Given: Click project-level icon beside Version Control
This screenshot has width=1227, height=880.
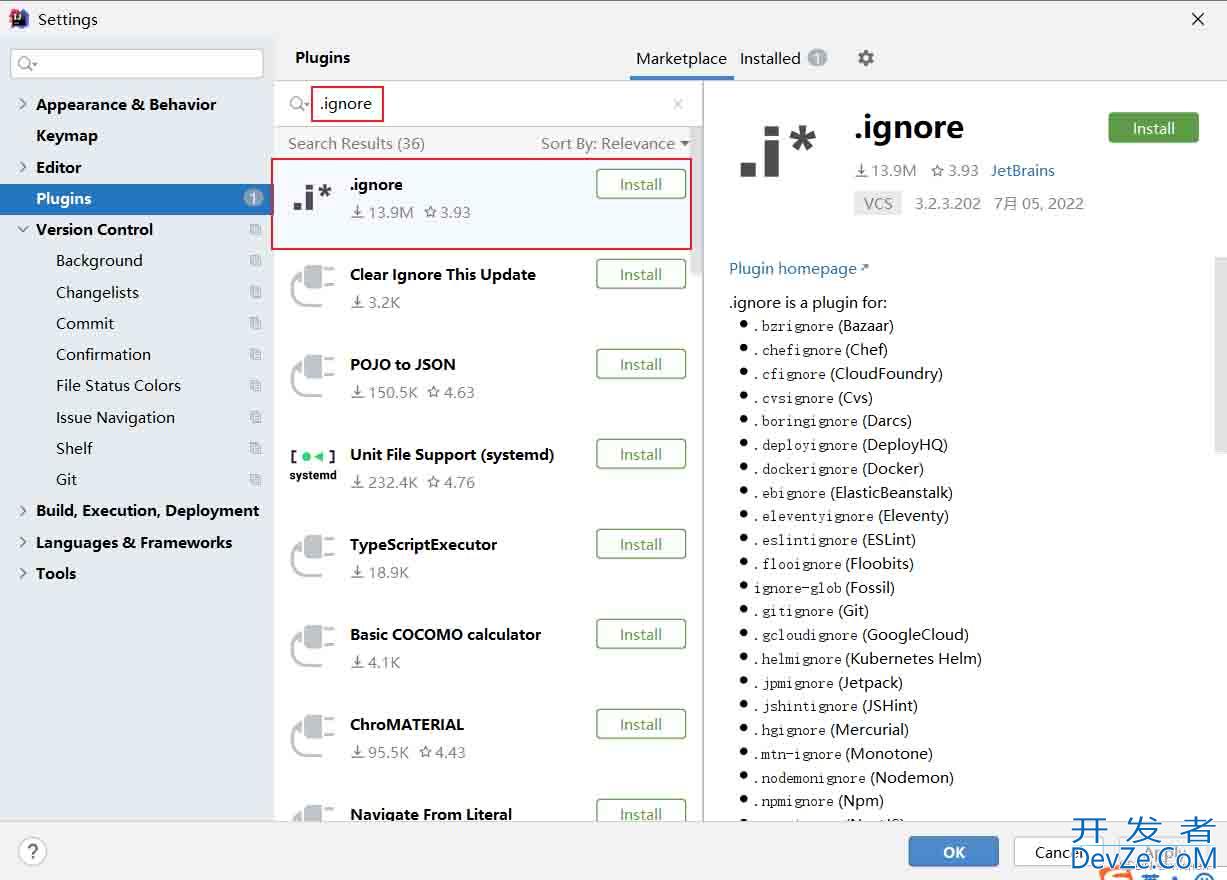Looking at the screenshot, I should [x=255, y=230].
